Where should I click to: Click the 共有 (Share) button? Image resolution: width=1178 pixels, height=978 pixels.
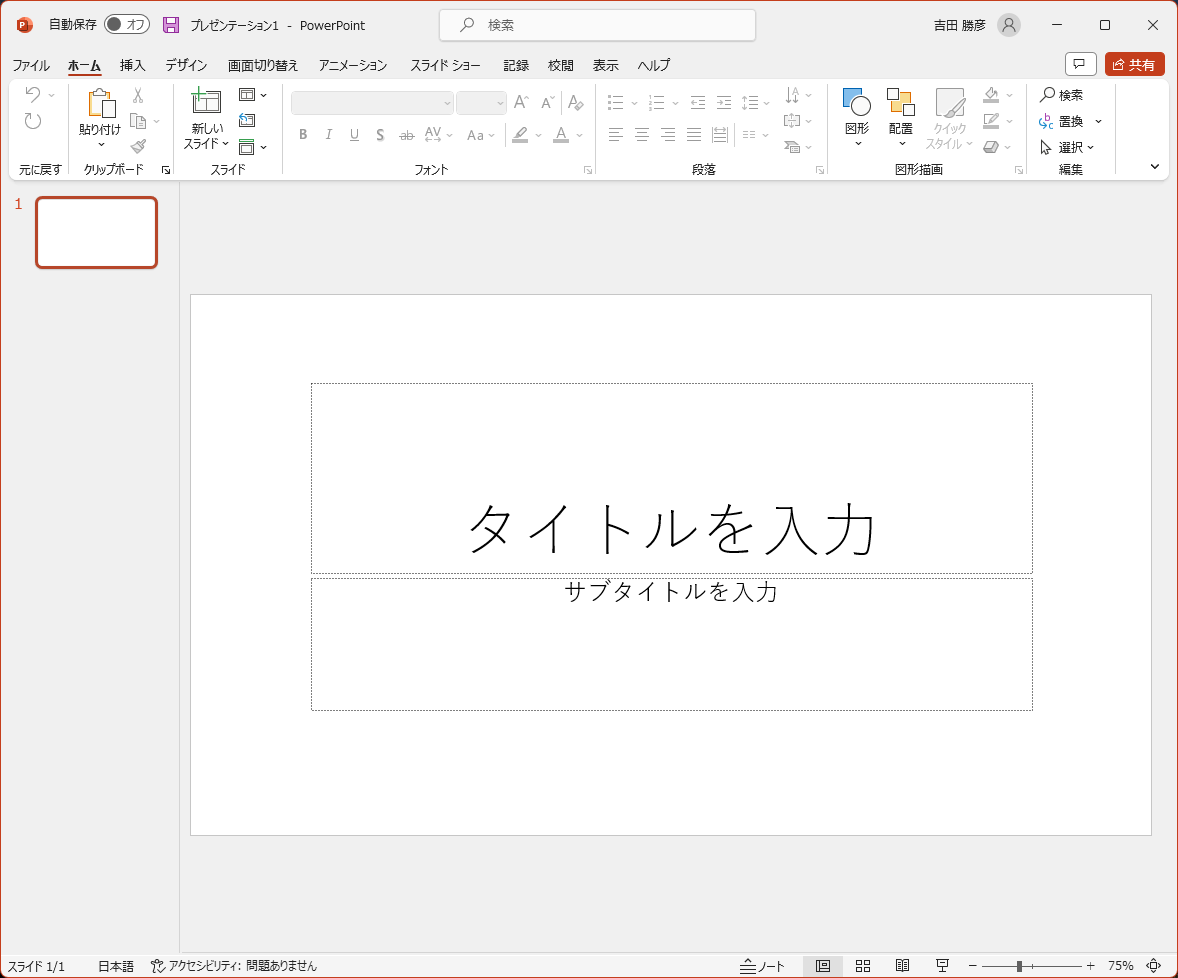[x=1134, y=63]
